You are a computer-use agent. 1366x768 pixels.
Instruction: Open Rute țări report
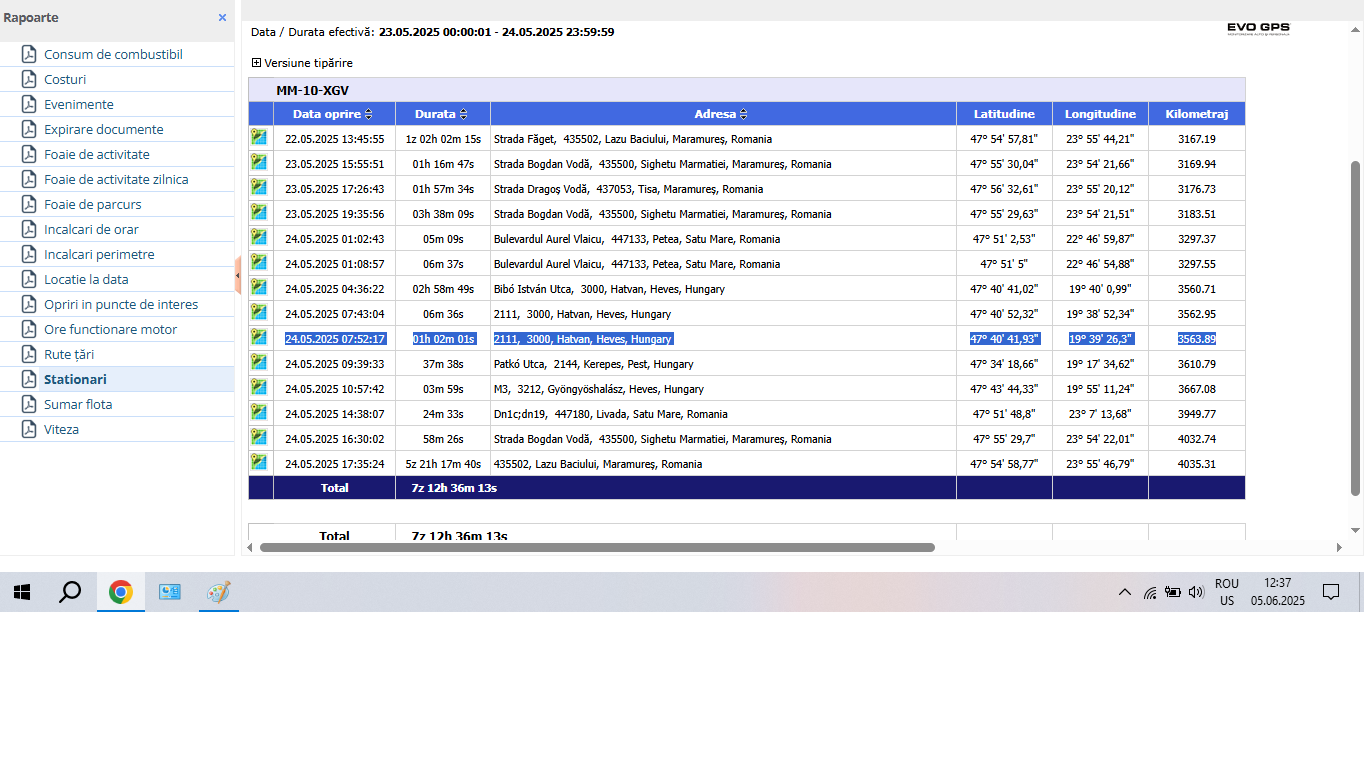point(69,354)
